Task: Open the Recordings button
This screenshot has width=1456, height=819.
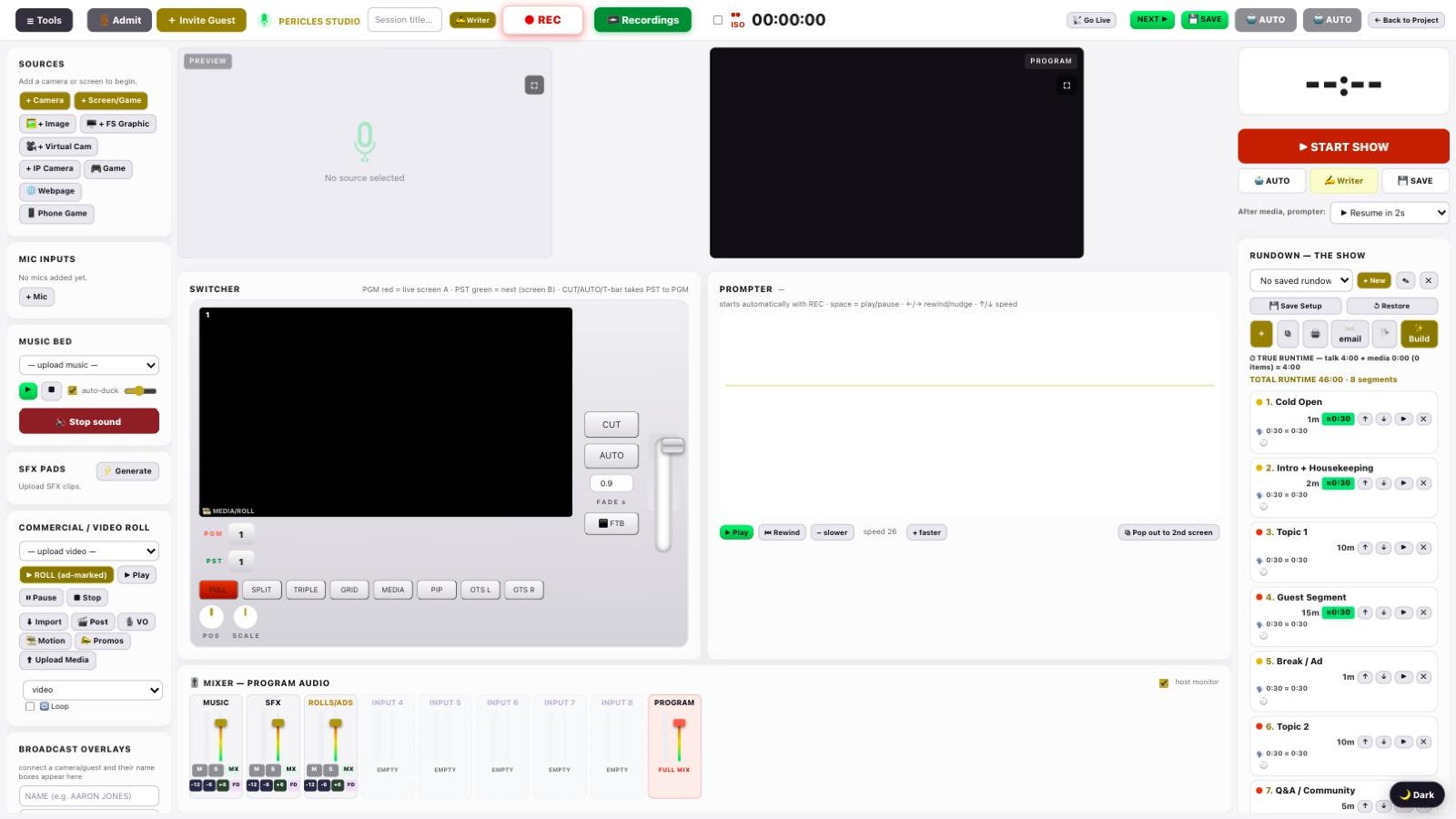Action: tap(642, 20)
